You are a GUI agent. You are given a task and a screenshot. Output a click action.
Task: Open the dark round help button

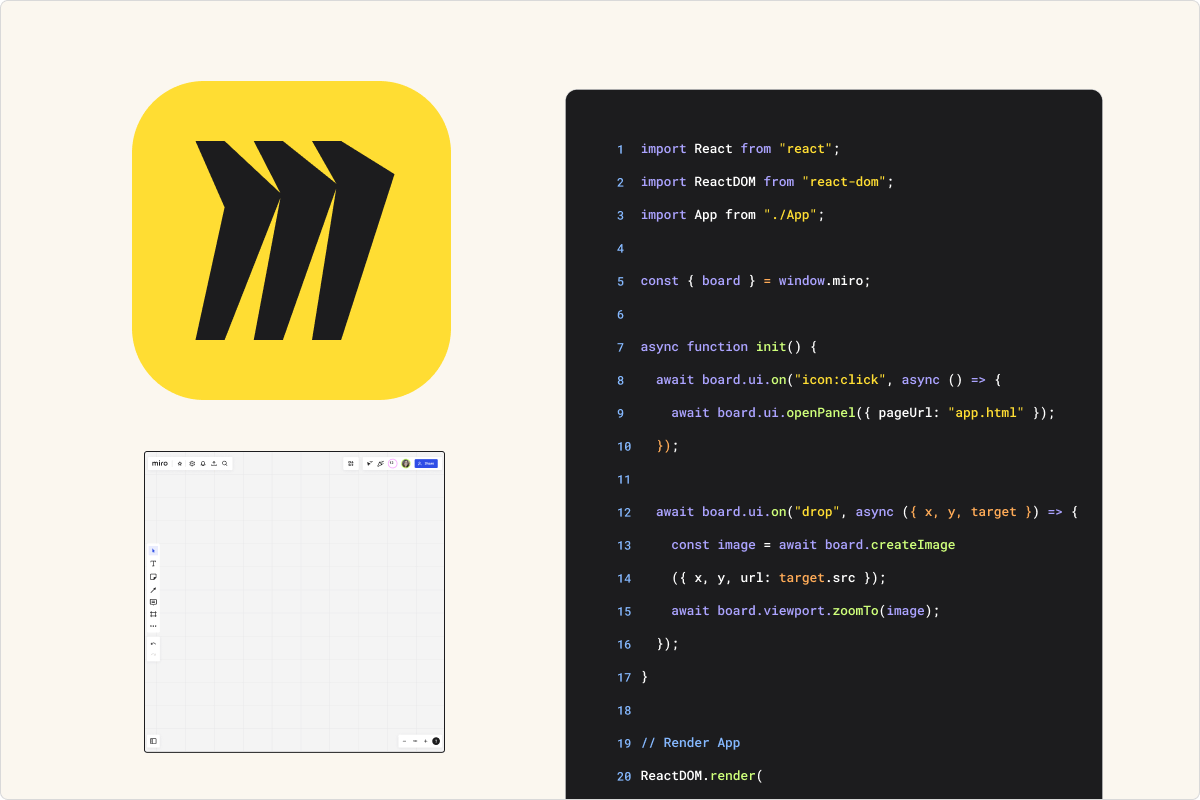(x=436, y=741)
